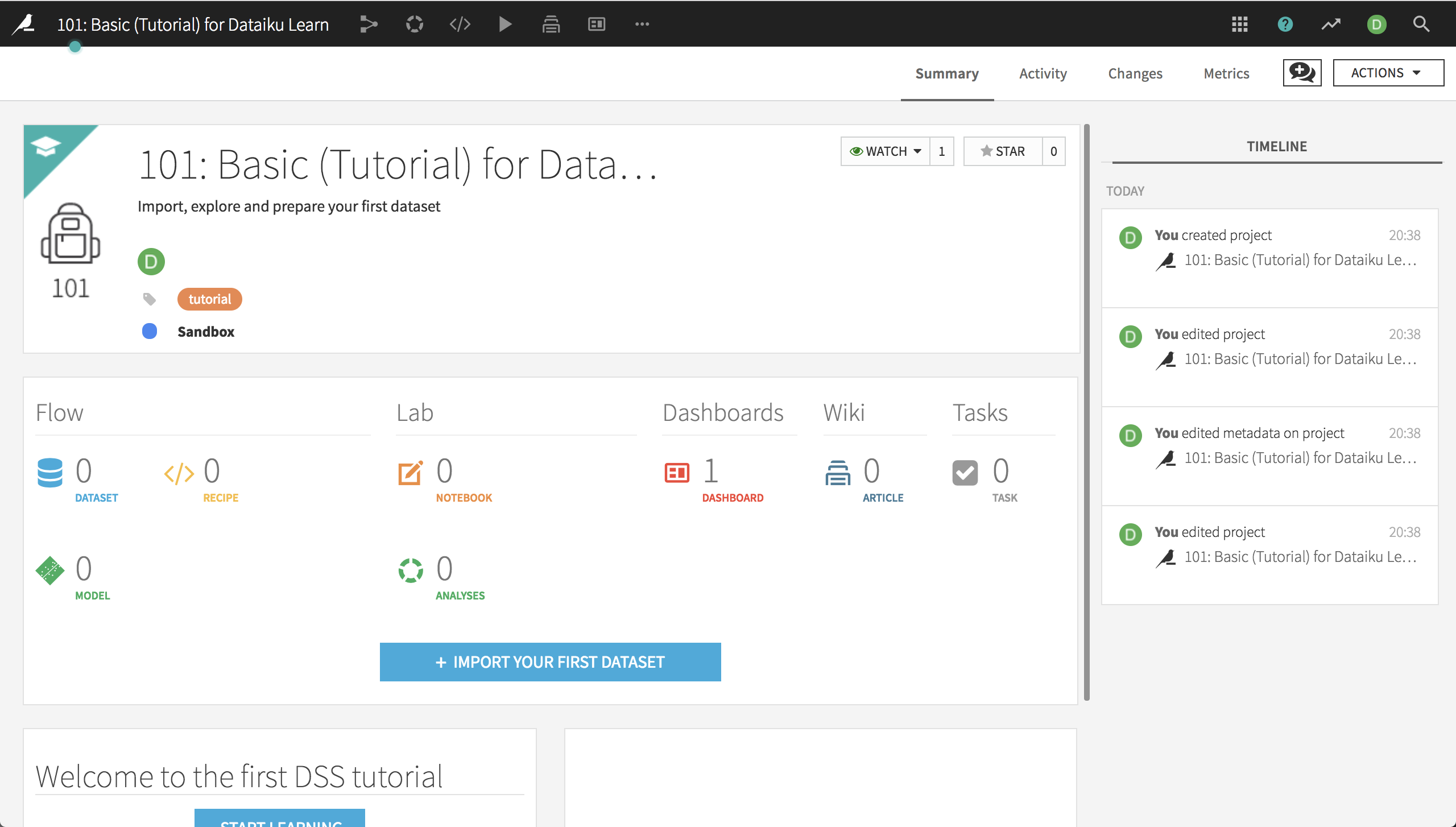This screenshot has height=827, width=1456.
Task: Open global search with the magnifier icon
Action: tap(1421, 24)
